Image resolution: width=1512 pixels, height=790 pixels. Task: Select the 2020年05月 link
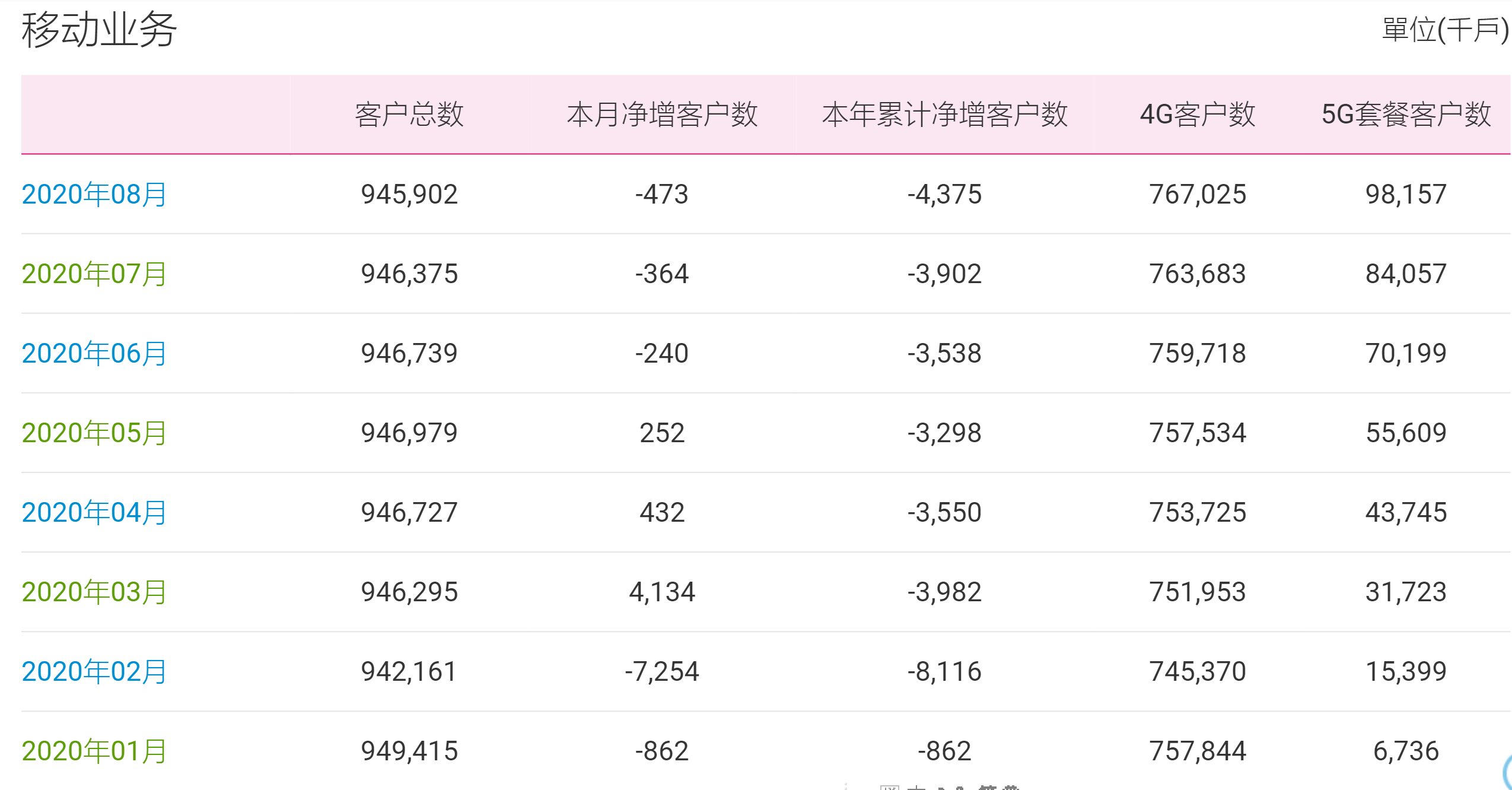click(94, 433)
